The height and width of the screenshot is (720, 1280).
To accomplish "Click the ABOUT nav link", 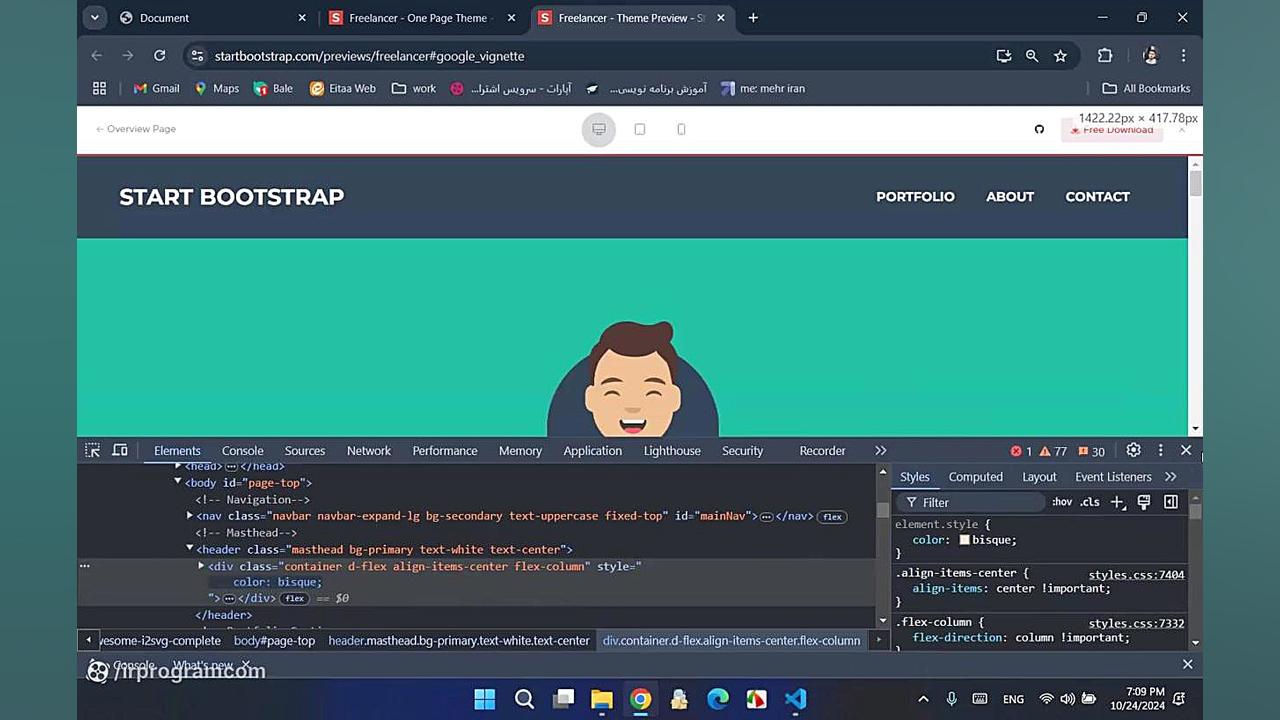I will 1010,197.
